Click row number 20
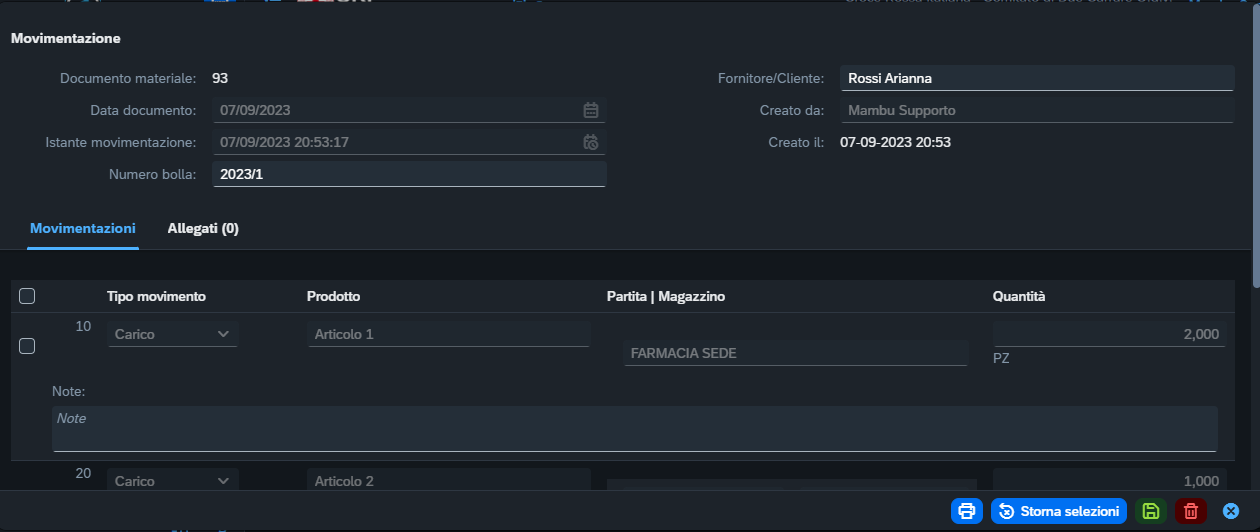The image size is (1260, 532). [x=84, y=473]
